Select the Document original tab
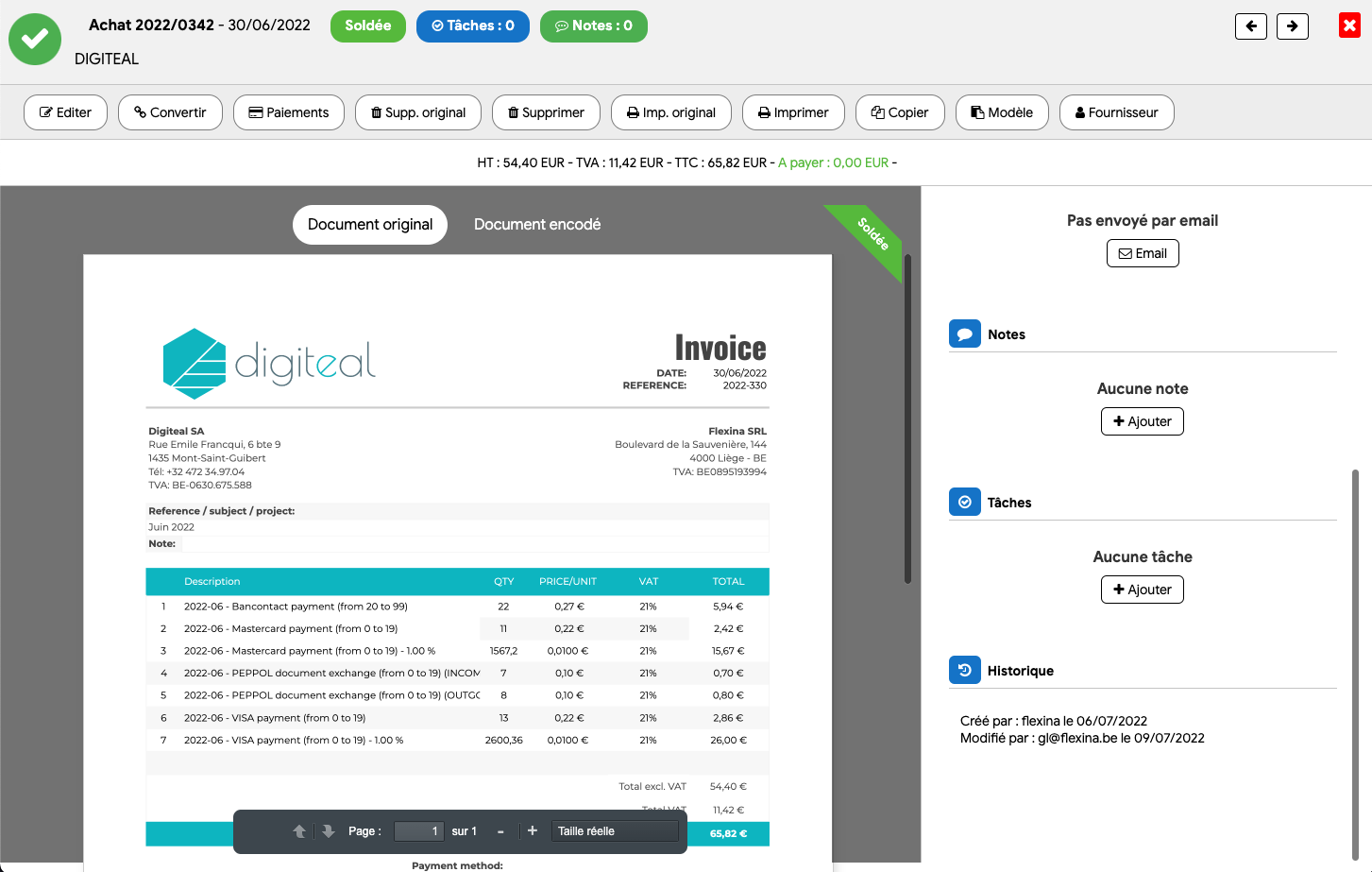Viewport: 1372px width, 872px height. click(370, 225)
